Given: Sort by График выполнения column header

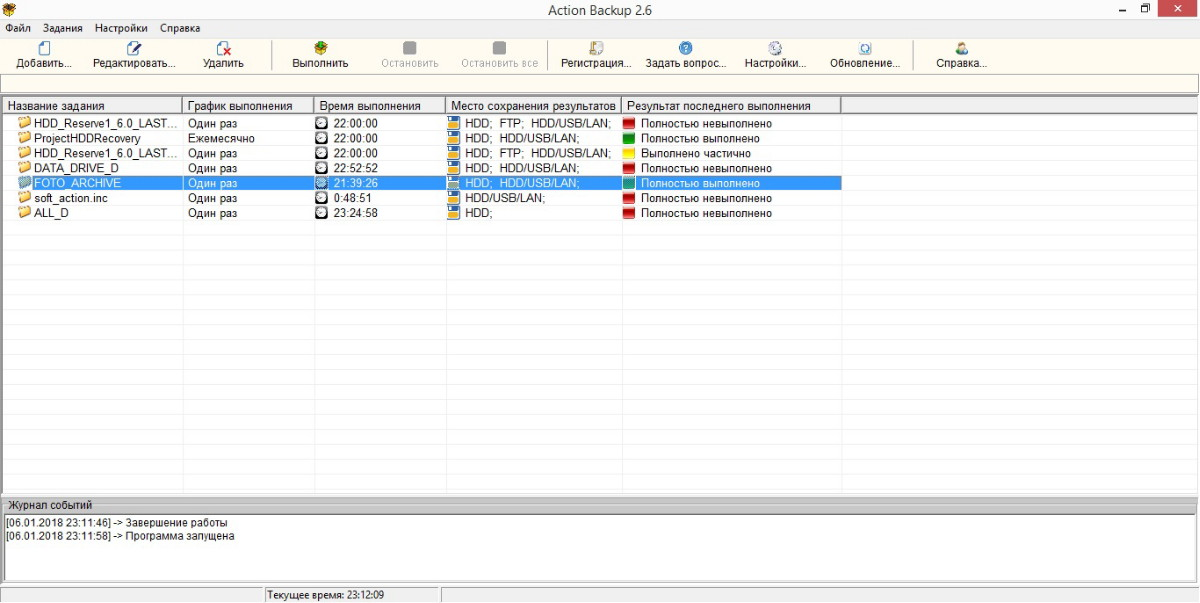Looking at the screenshot, I should [248, 105].
